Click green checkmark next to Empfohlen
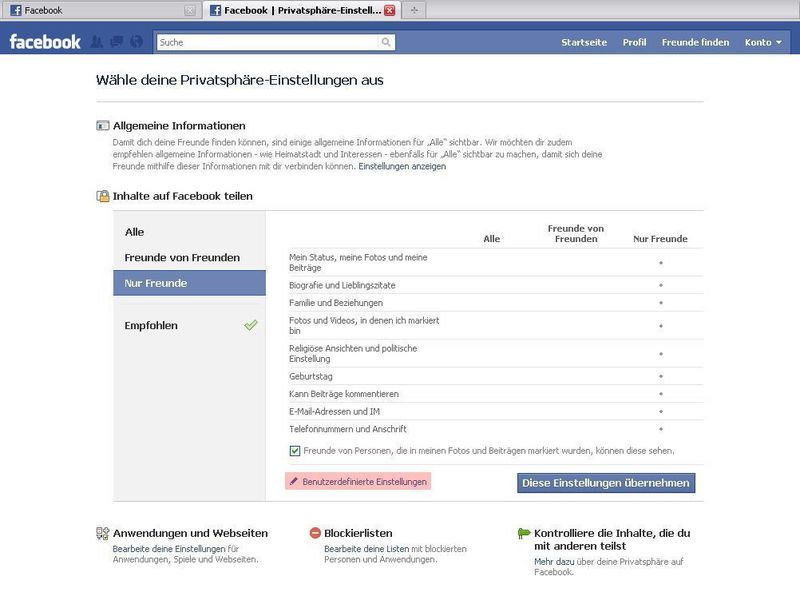Viewport: 800px width, 596px height. pos(251,325)
